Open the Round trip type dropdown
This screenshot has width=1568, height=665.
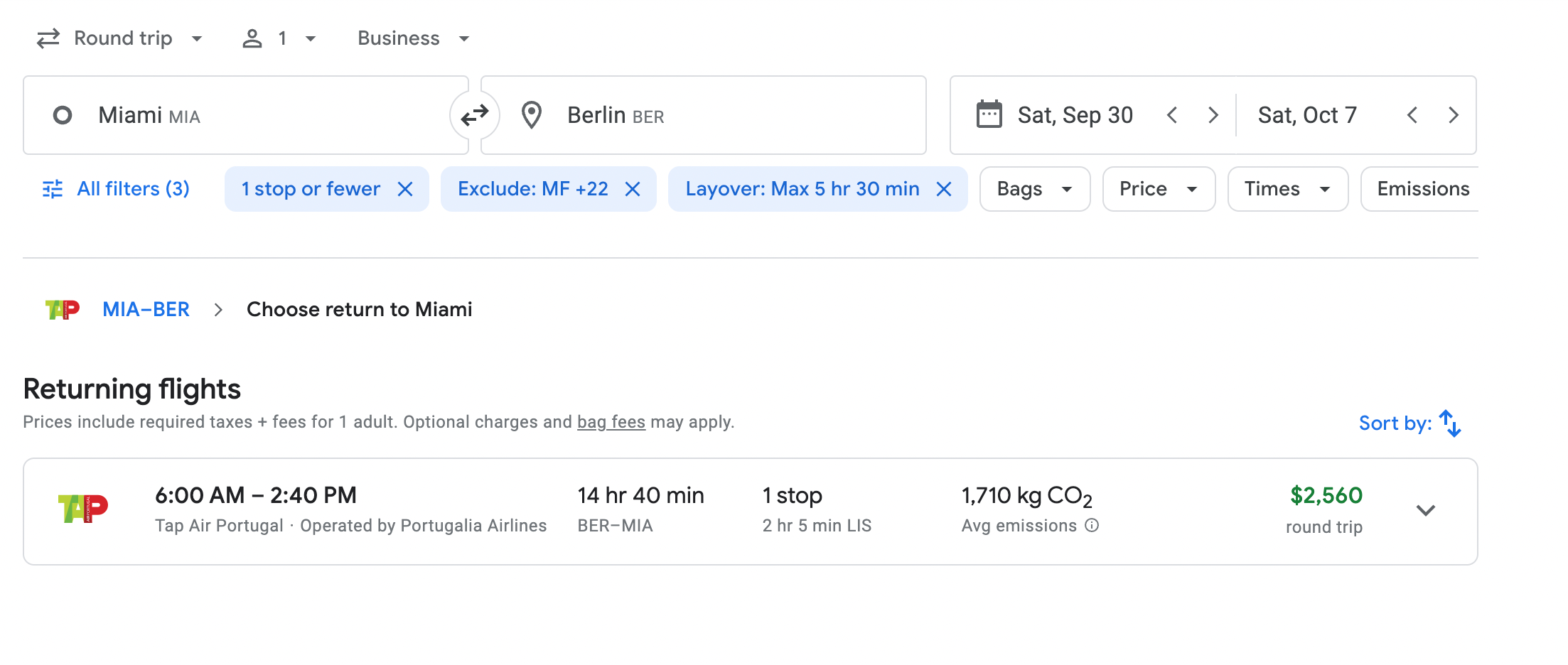pos(121,38)
